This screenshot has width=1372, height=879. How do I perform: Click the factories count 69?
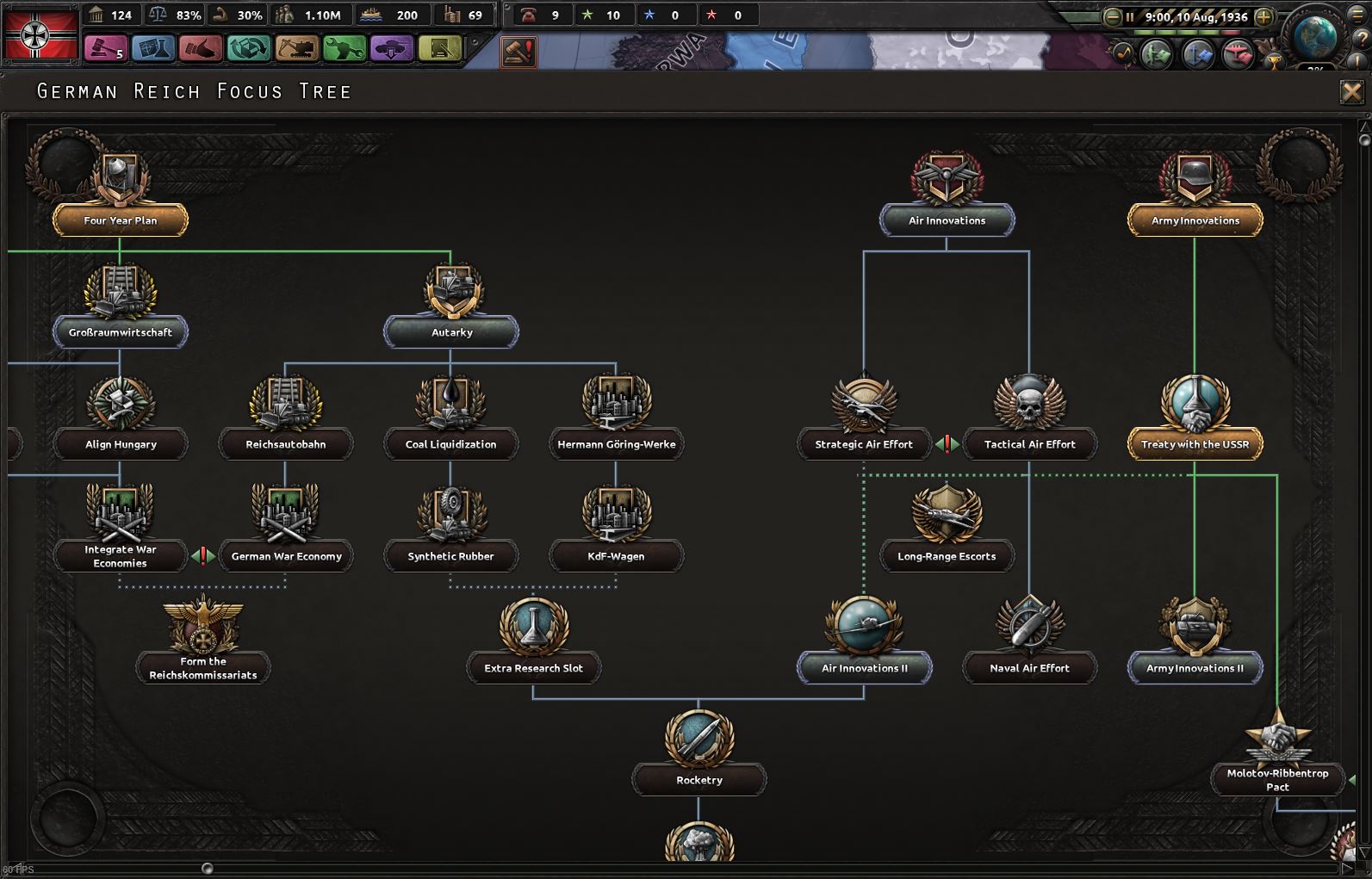463,15
